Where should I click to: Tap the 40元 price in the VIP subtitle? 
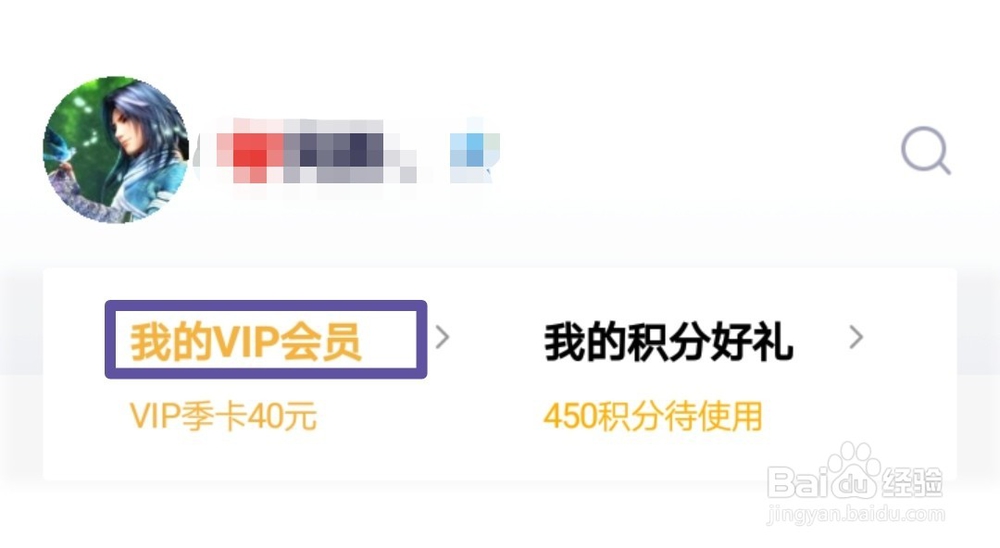click(281, 417)
